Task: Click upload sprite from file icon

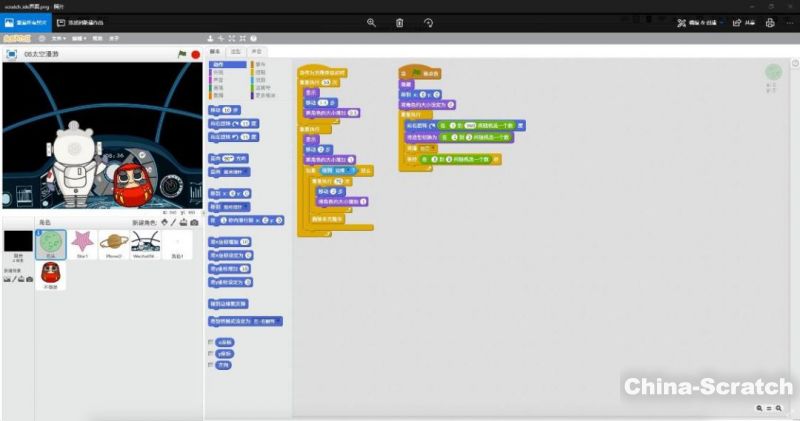Action: coord(183,222)
